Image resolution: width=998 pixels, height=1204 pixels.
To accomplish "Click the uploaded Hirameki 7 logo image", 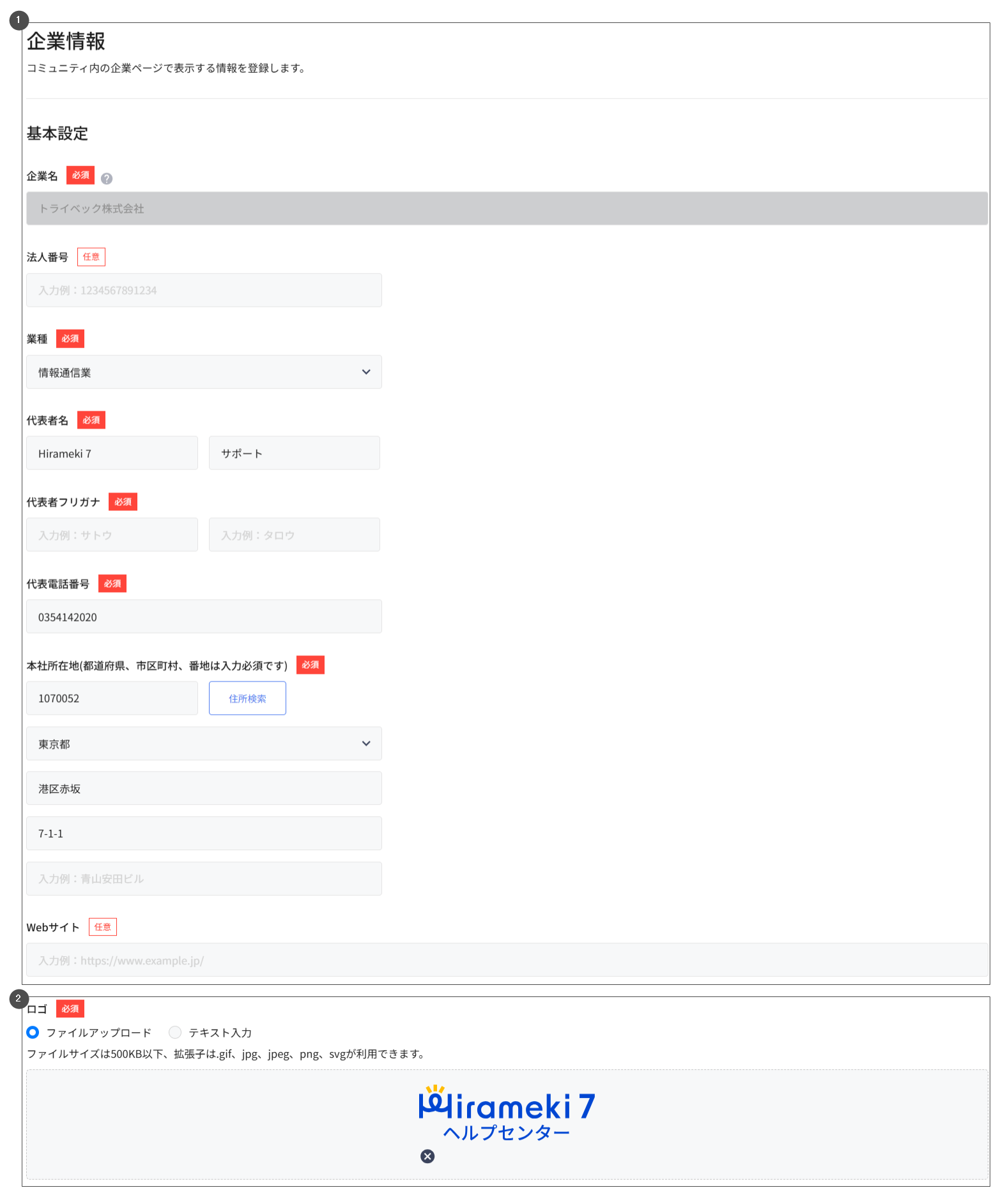I will pyautogui.click(x=507, y=1113).
